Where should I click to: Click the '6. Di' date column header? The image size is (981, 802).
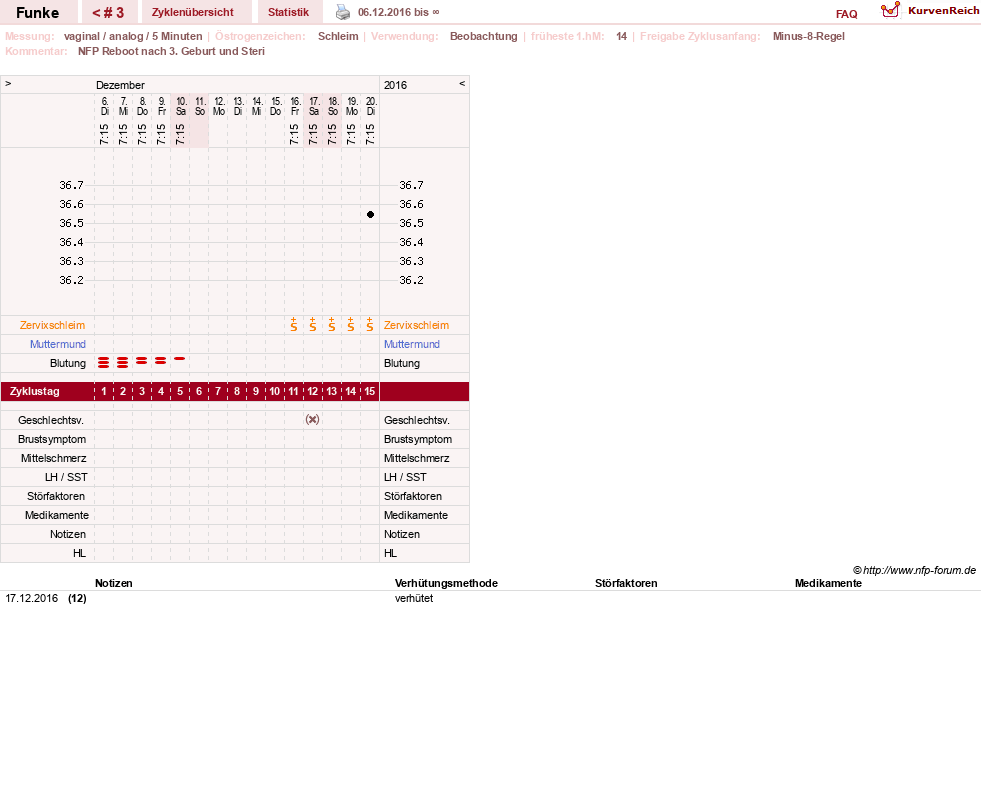pos(104,106)
